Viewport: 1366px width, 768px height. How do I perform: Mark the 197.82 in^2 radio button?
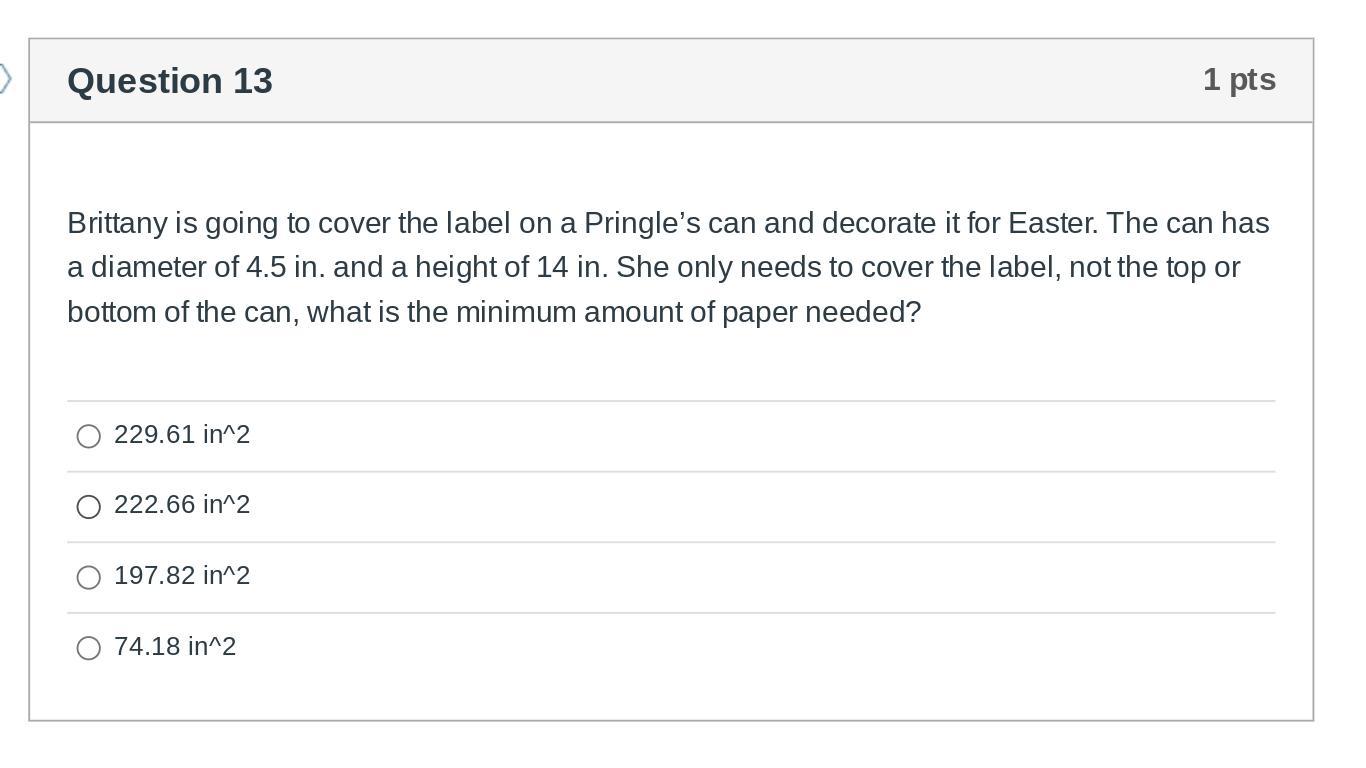(89, 577)
